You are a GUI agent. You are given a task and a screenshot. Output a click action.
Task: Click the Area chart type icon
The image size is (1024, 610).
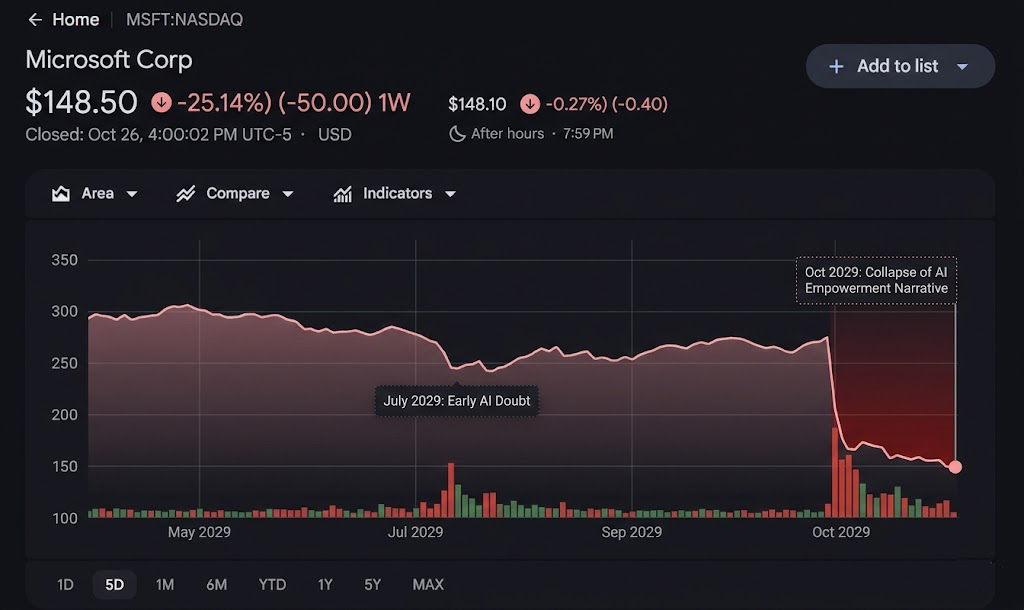(61, 194)
